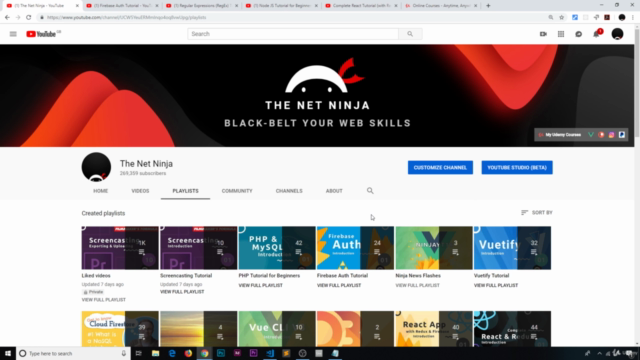
Task: Click the Windows taskbar search box
Action: click(x=73, y=353)
